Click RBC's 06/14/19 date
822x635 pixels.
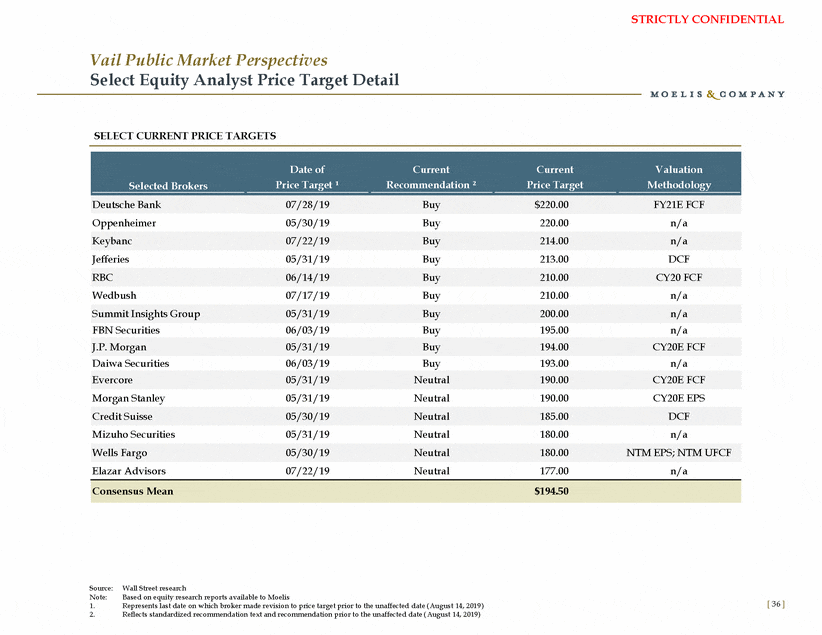307,277
